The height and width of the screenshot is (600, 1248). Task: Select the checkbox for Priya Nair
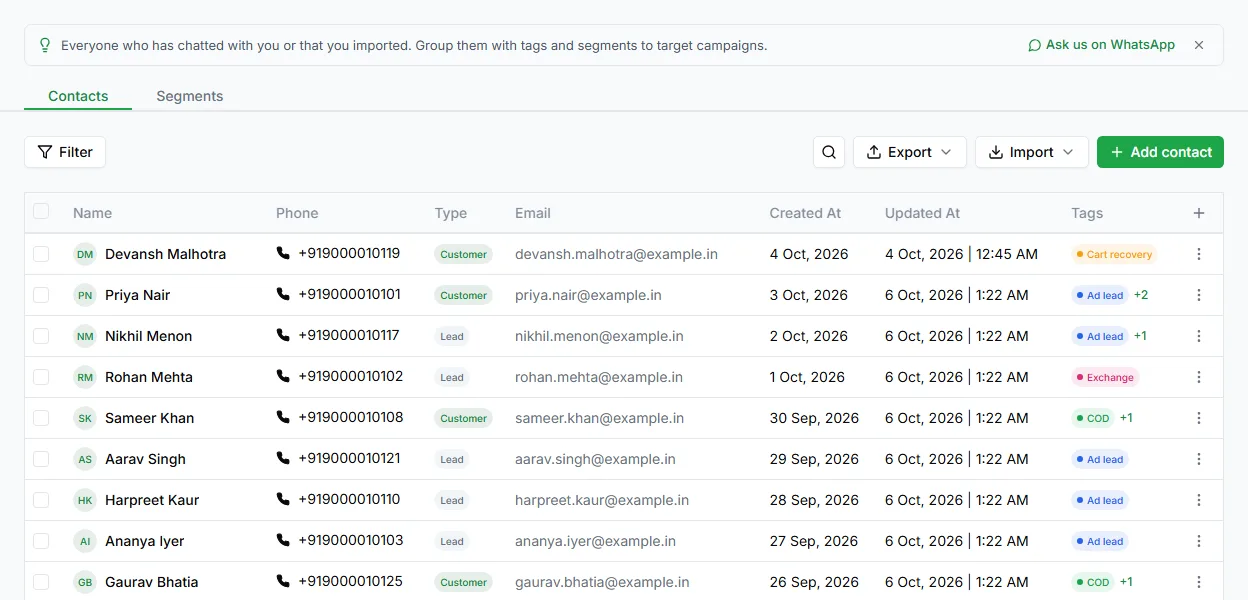41,295
